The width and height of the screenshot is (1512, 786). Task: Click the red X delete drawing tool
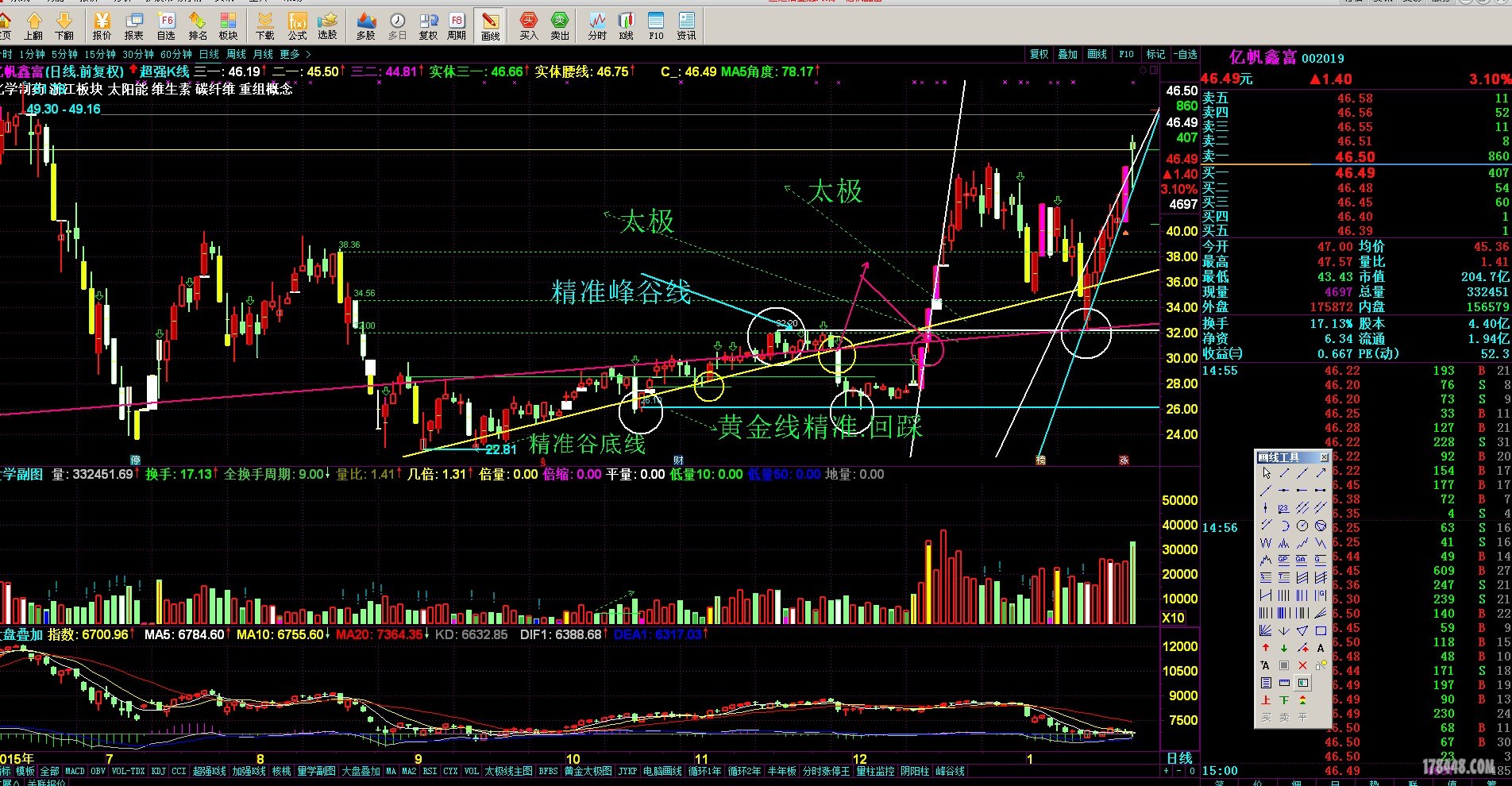(1302, 665)
